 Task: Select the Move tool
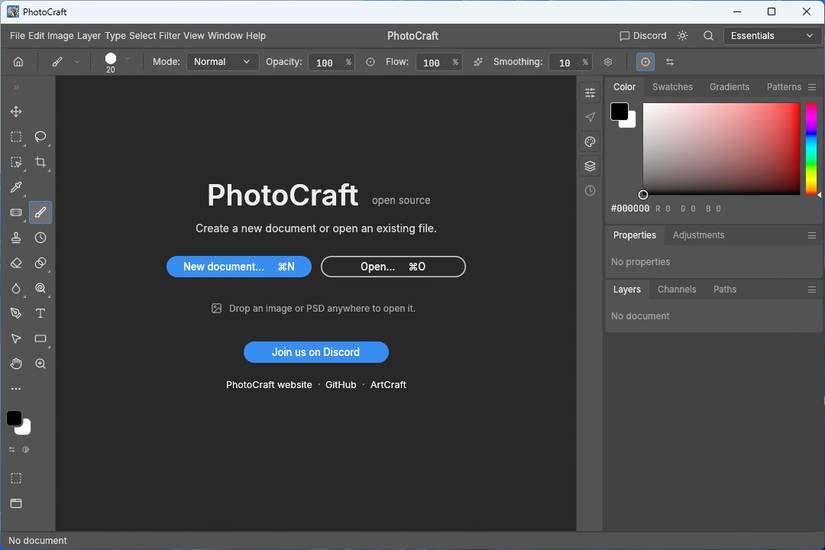pos(16,112)
